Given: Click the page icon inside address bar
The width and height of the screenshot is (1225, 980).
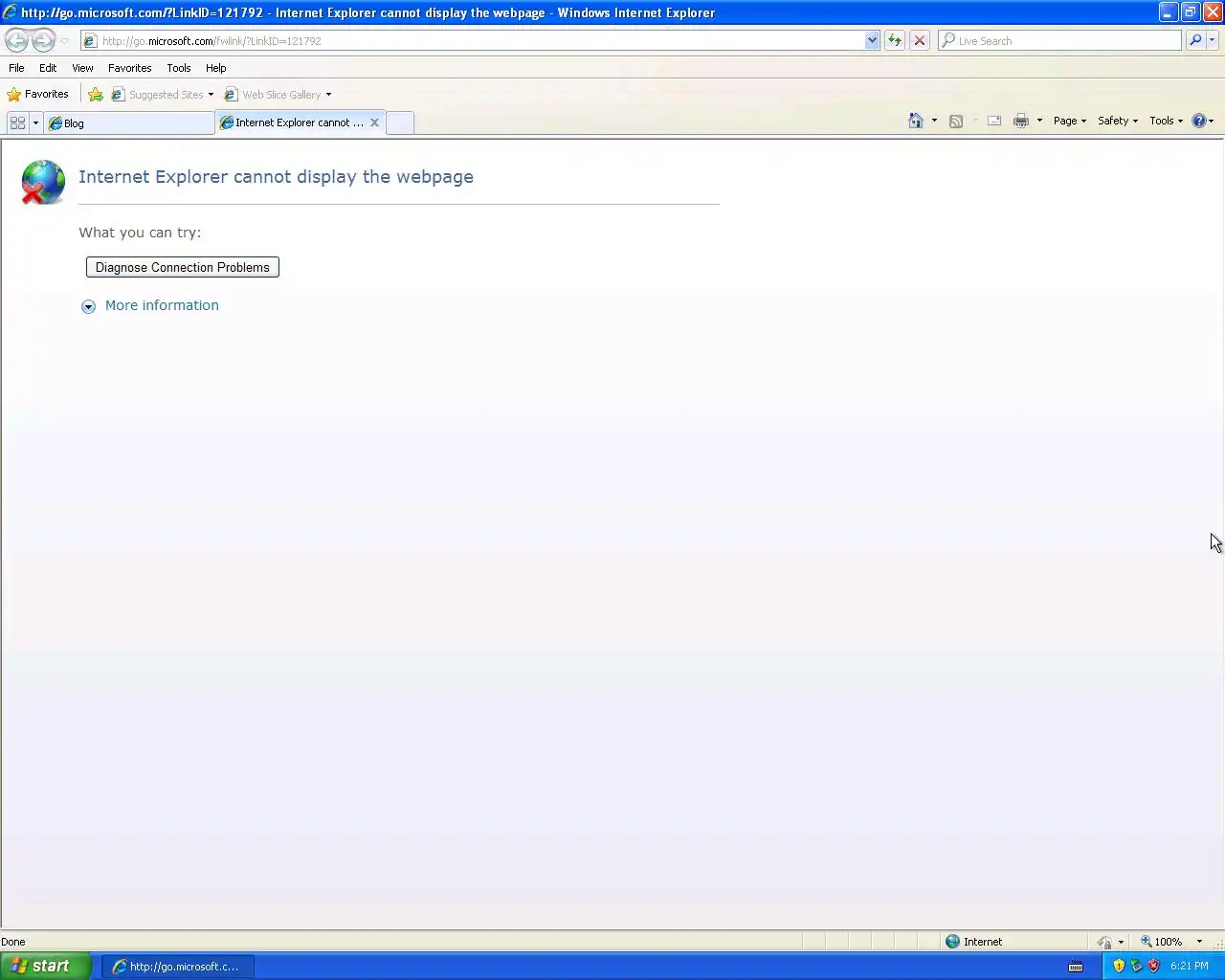Looking at the screenshot, I should 90,41.
